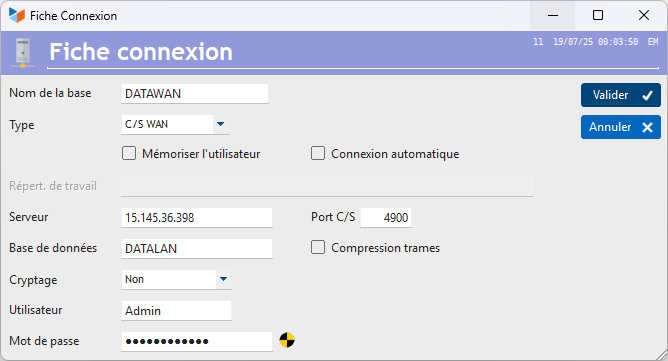
Task: Maximize the Fiche Connexion window
Action: pos(598,15)
